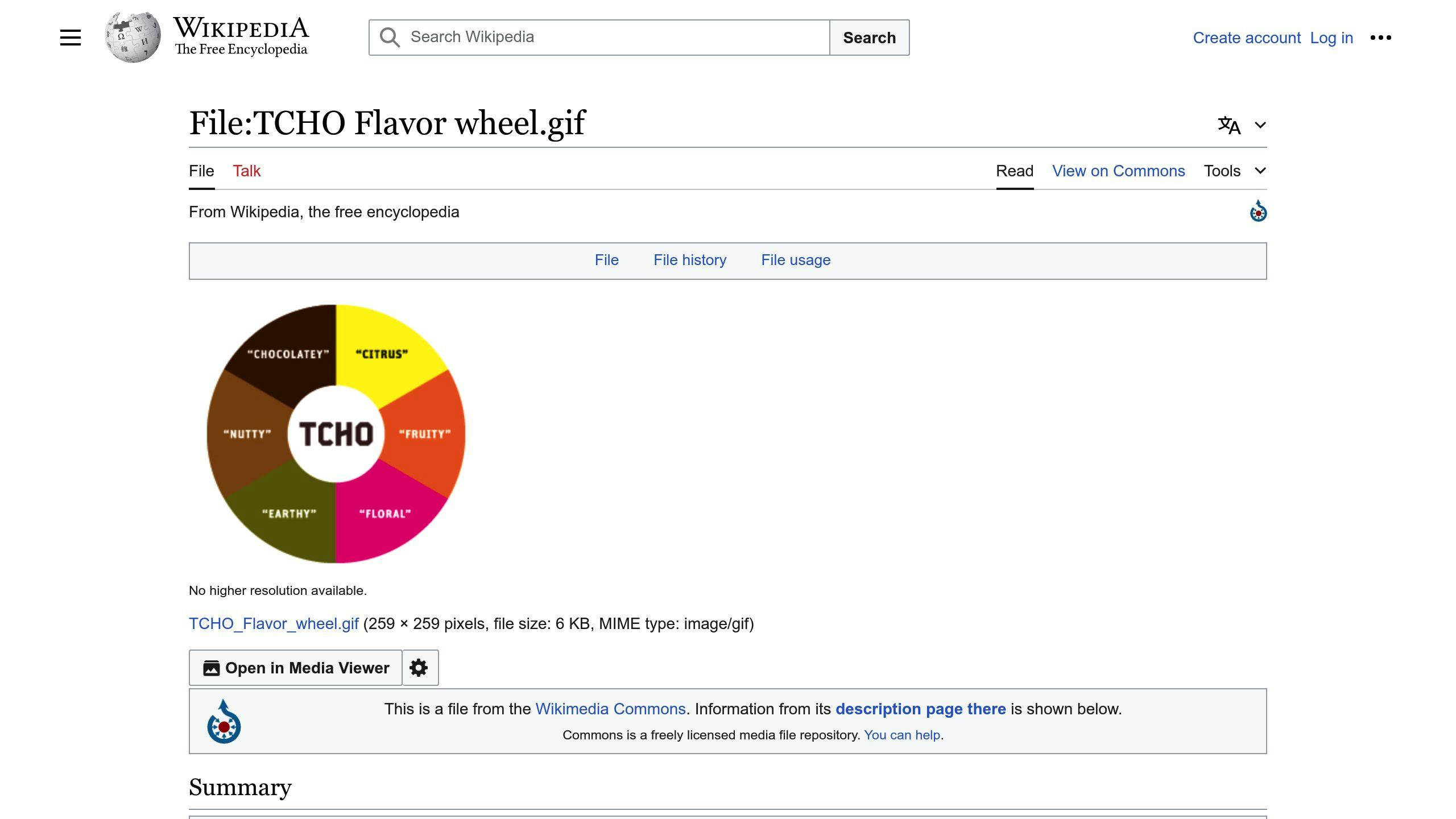Open the Media Viewer gear settings
Viewport: 1456px width, 819px height.
click(420, 668)
